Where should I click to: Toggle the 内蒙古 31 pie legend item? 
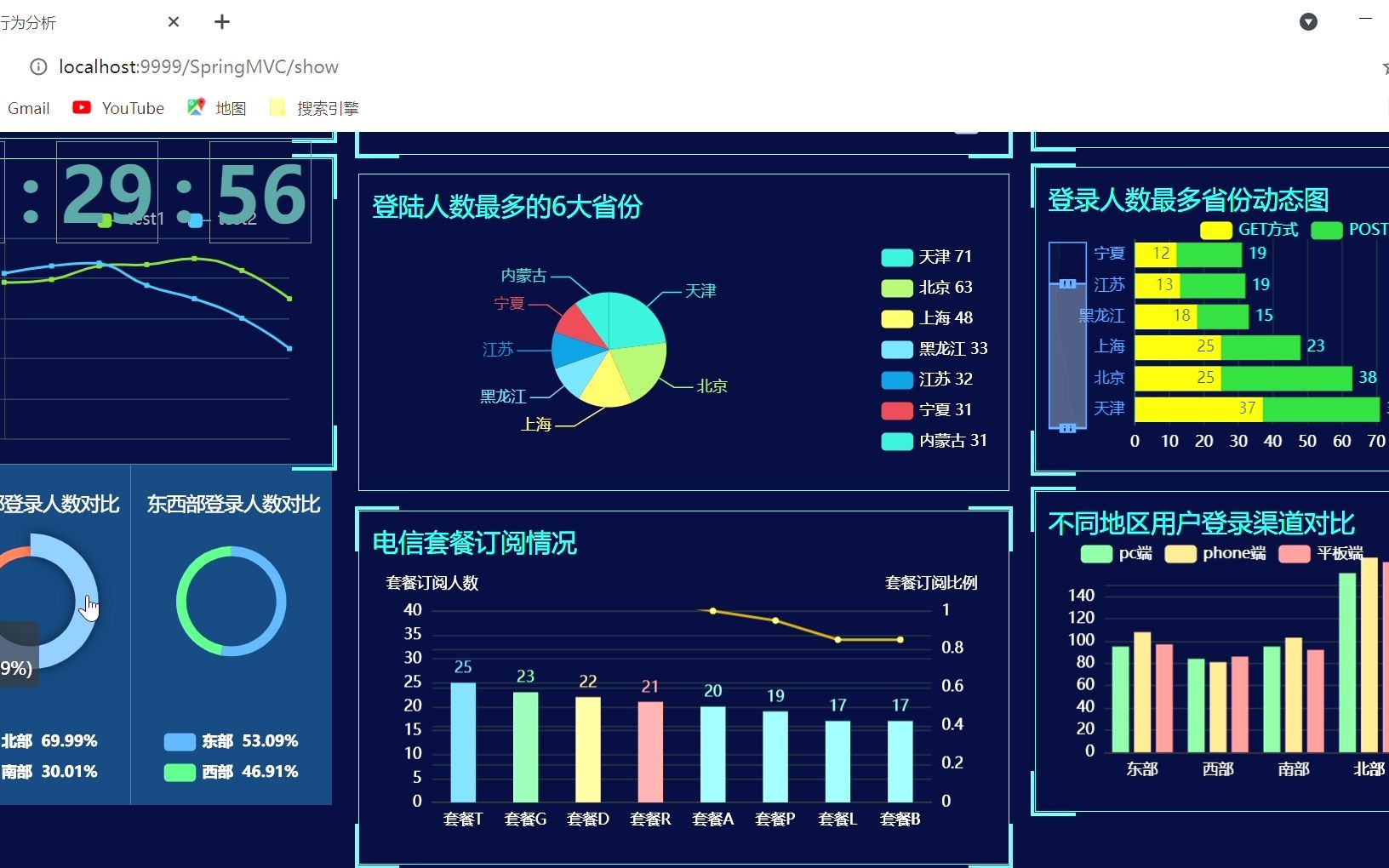(934, 441)
